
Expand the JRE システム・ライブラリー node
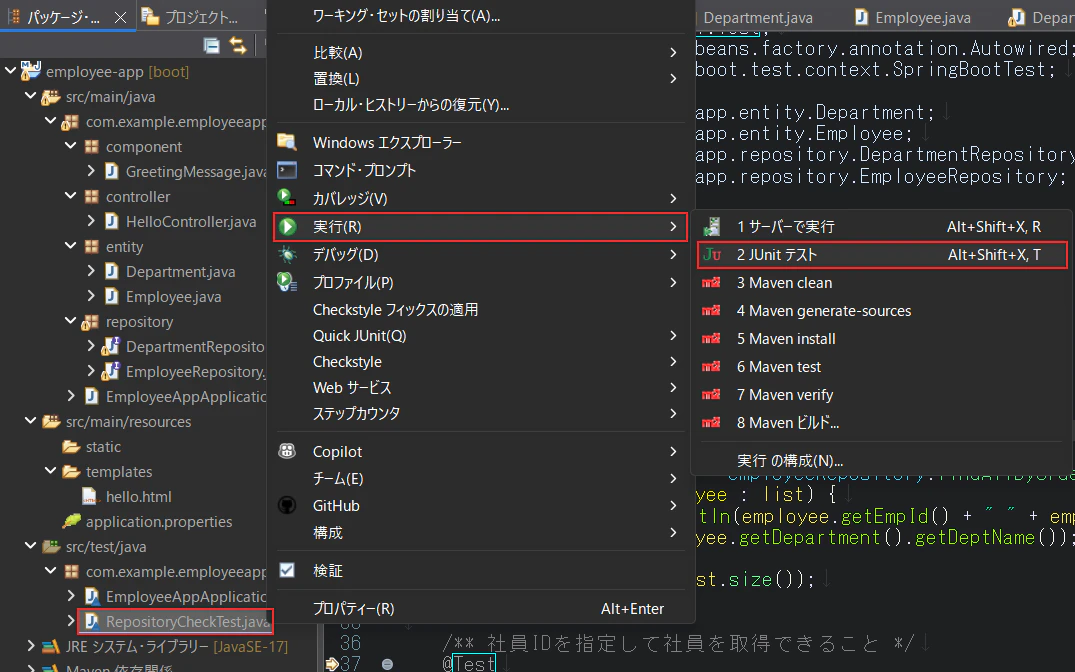[x=30, y=646]
